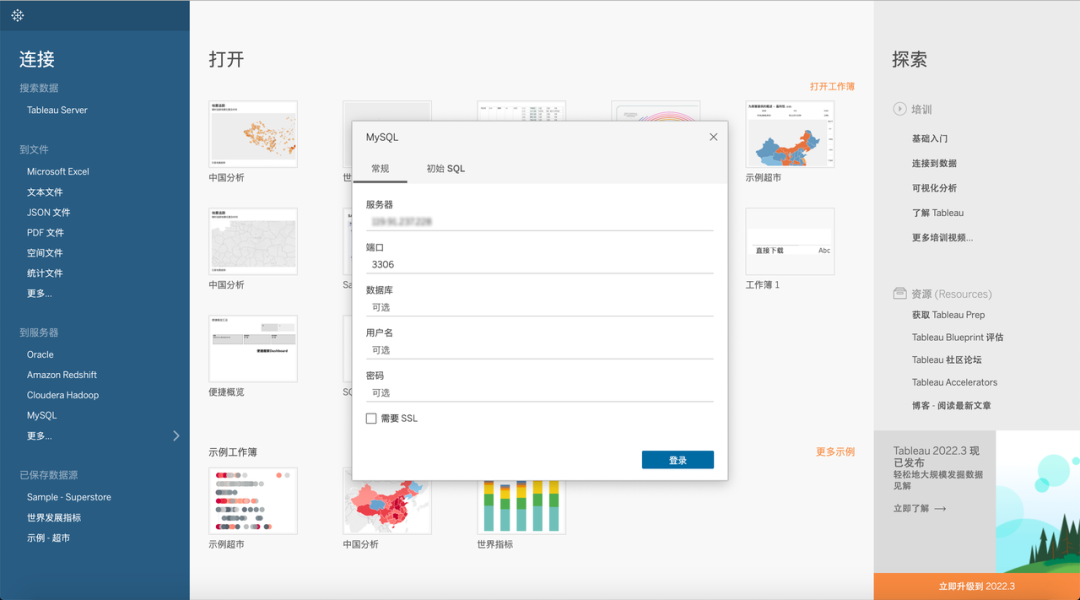Close the MySQL dialog
Image resolution: width=1080 pixels, height=600 pixels.
tap(713, 137)
